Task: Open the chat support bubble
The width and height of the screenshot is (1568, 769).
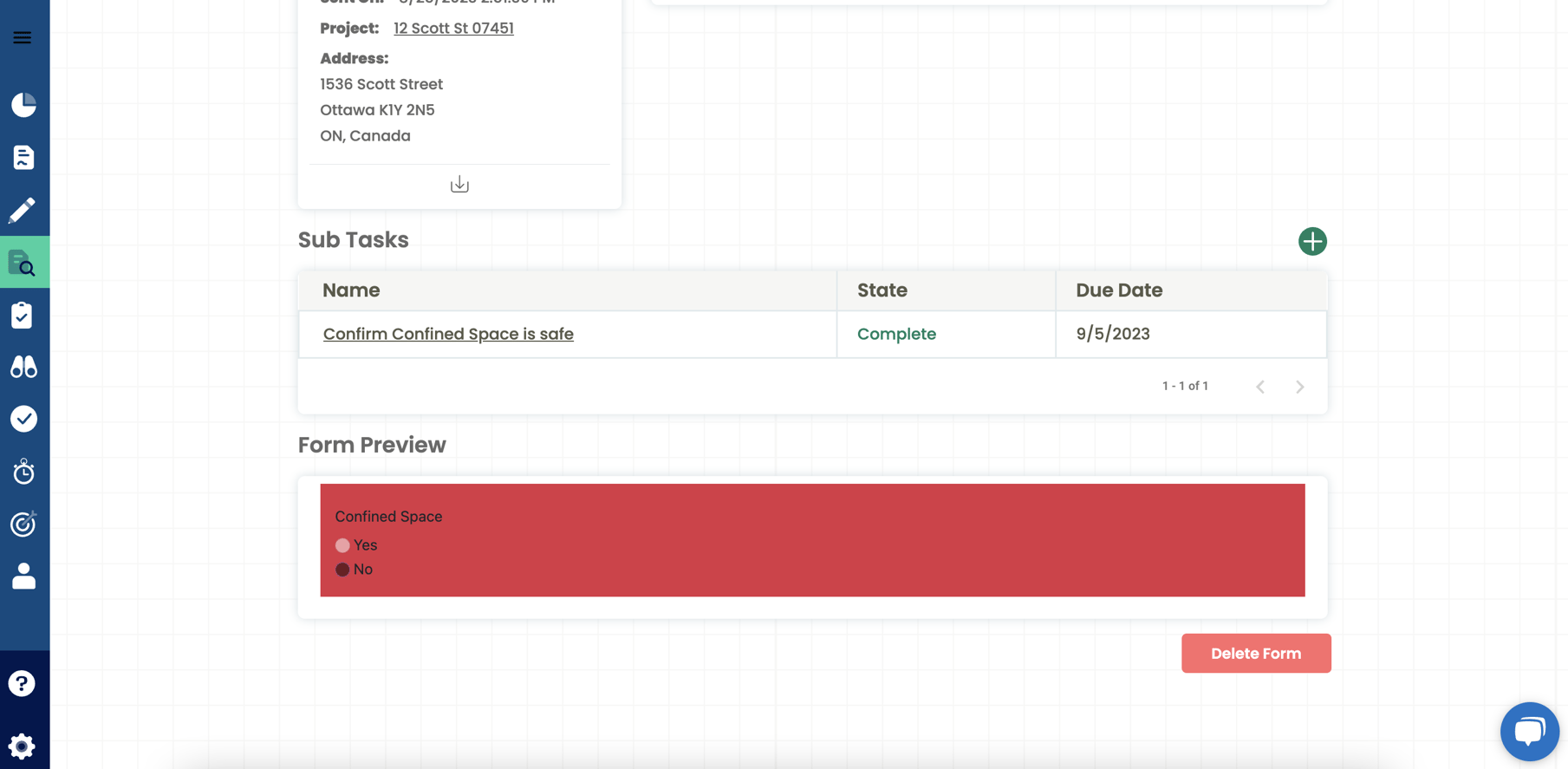Action: pyautogui.click(x=1530, y=731)
